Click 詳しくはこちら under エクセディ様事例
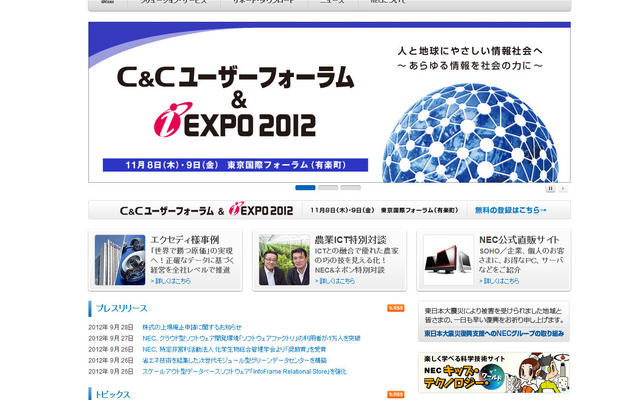 pyautogui.click(x=171, y=281)
